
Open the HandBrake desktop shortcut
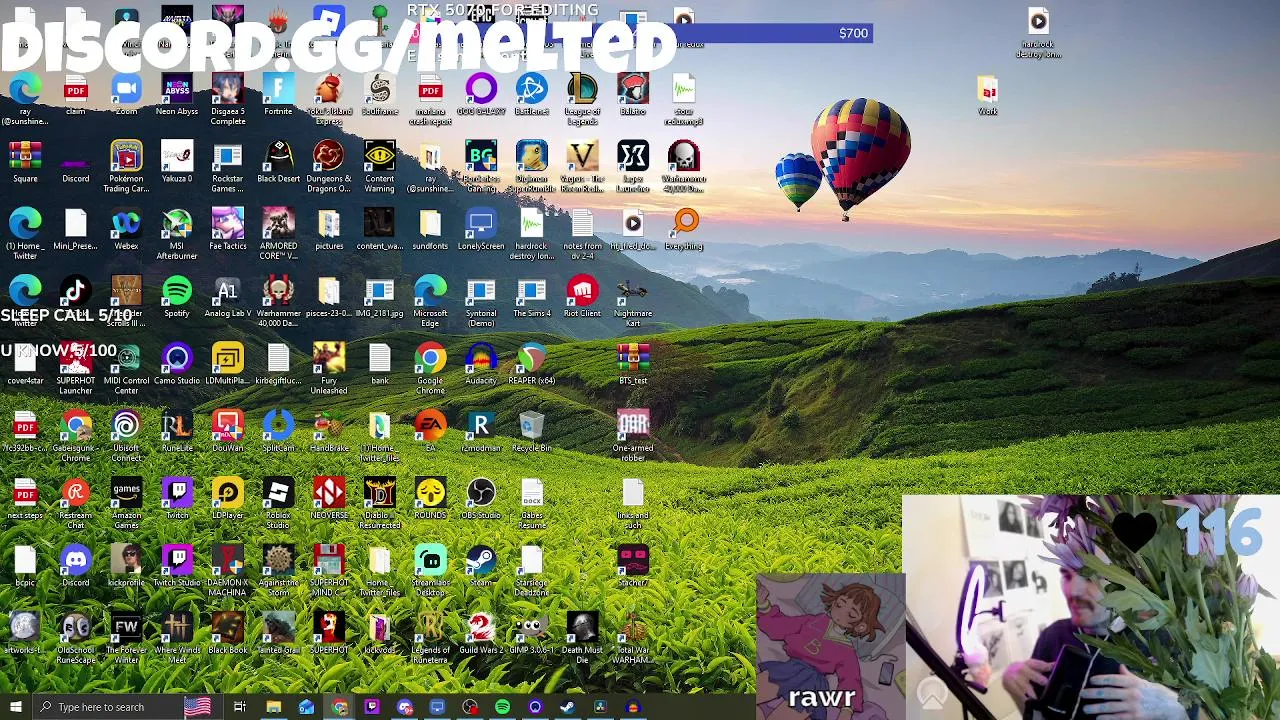[x=329, y=430]
